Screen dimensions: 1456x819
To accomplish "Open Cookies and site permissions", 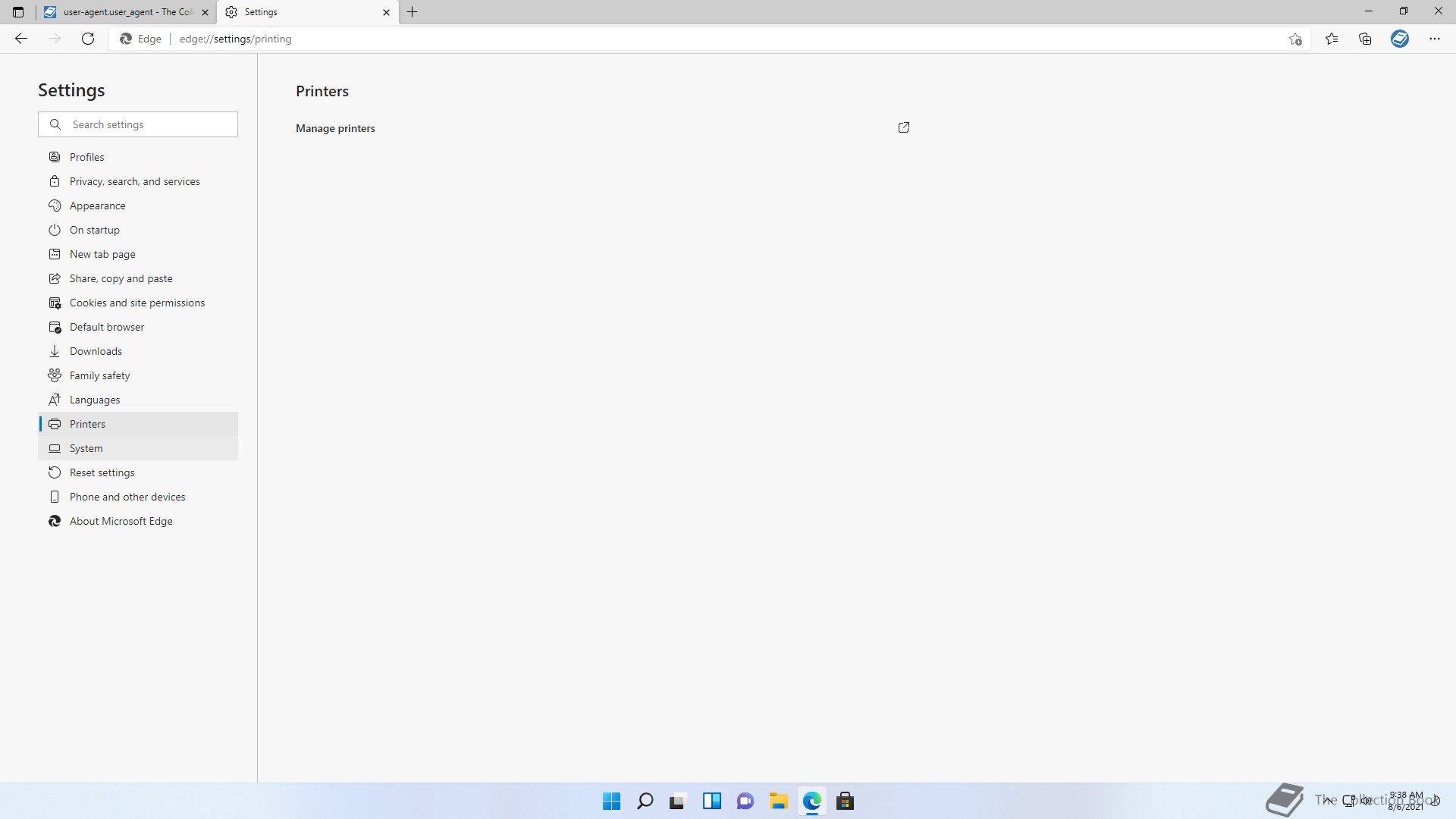I will [138, 303].
